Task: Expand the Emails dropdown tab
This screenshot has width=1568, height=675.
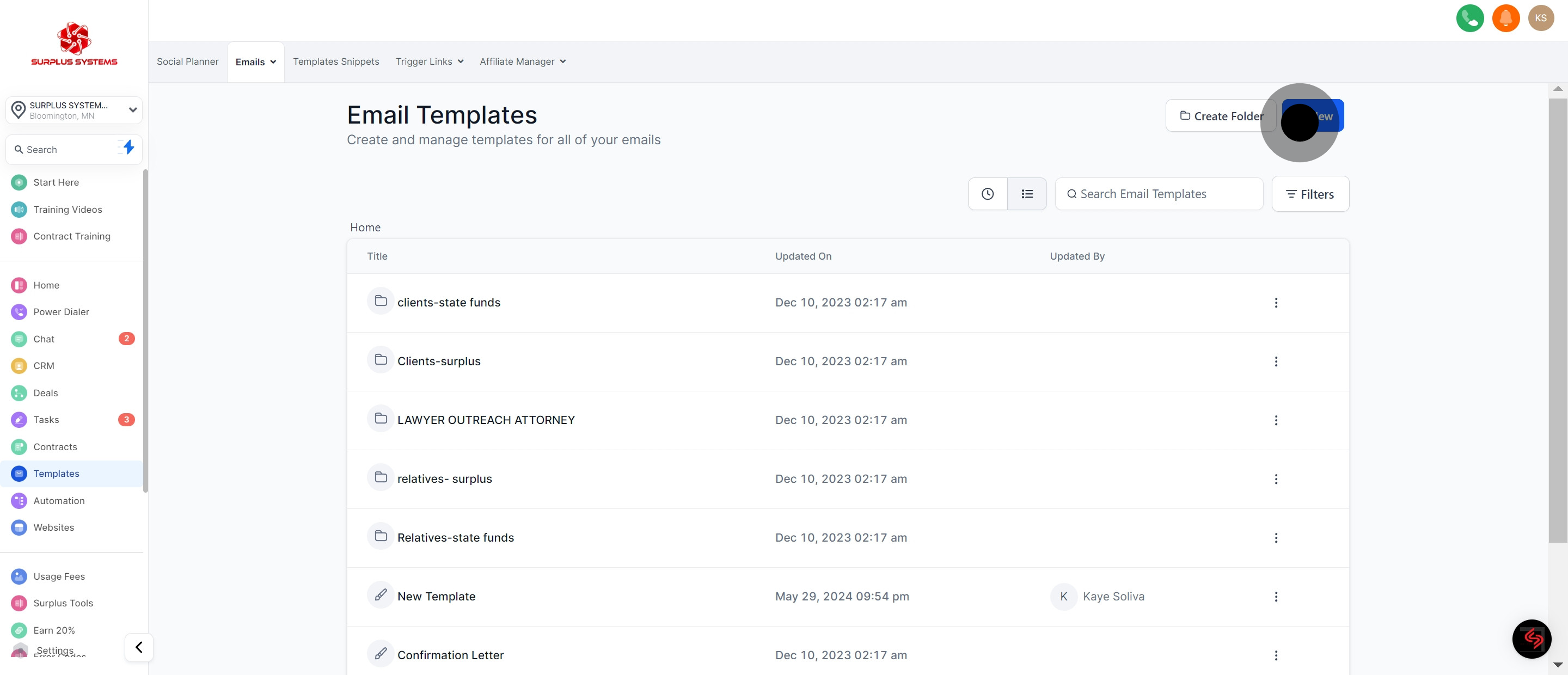Action: coord(256,62)
